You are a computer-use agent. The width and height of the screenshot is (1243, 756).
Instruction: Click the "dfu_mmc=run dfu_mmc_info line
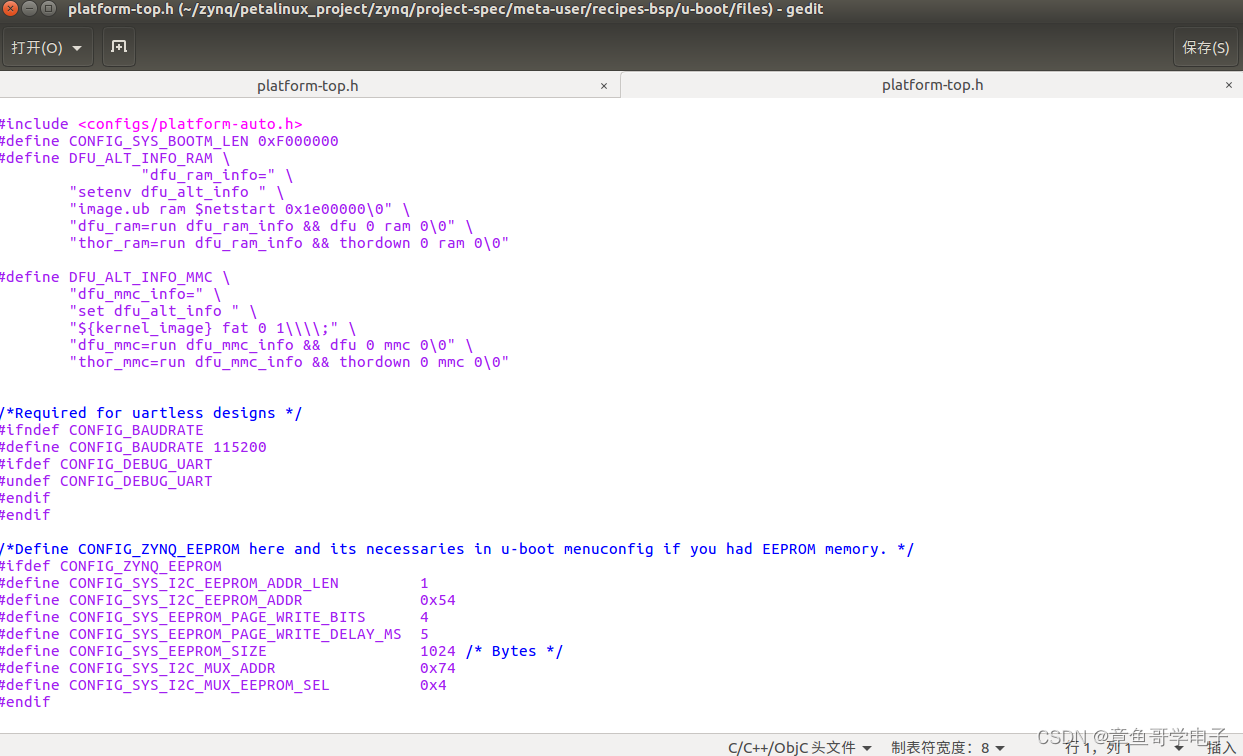pos(271,345)
